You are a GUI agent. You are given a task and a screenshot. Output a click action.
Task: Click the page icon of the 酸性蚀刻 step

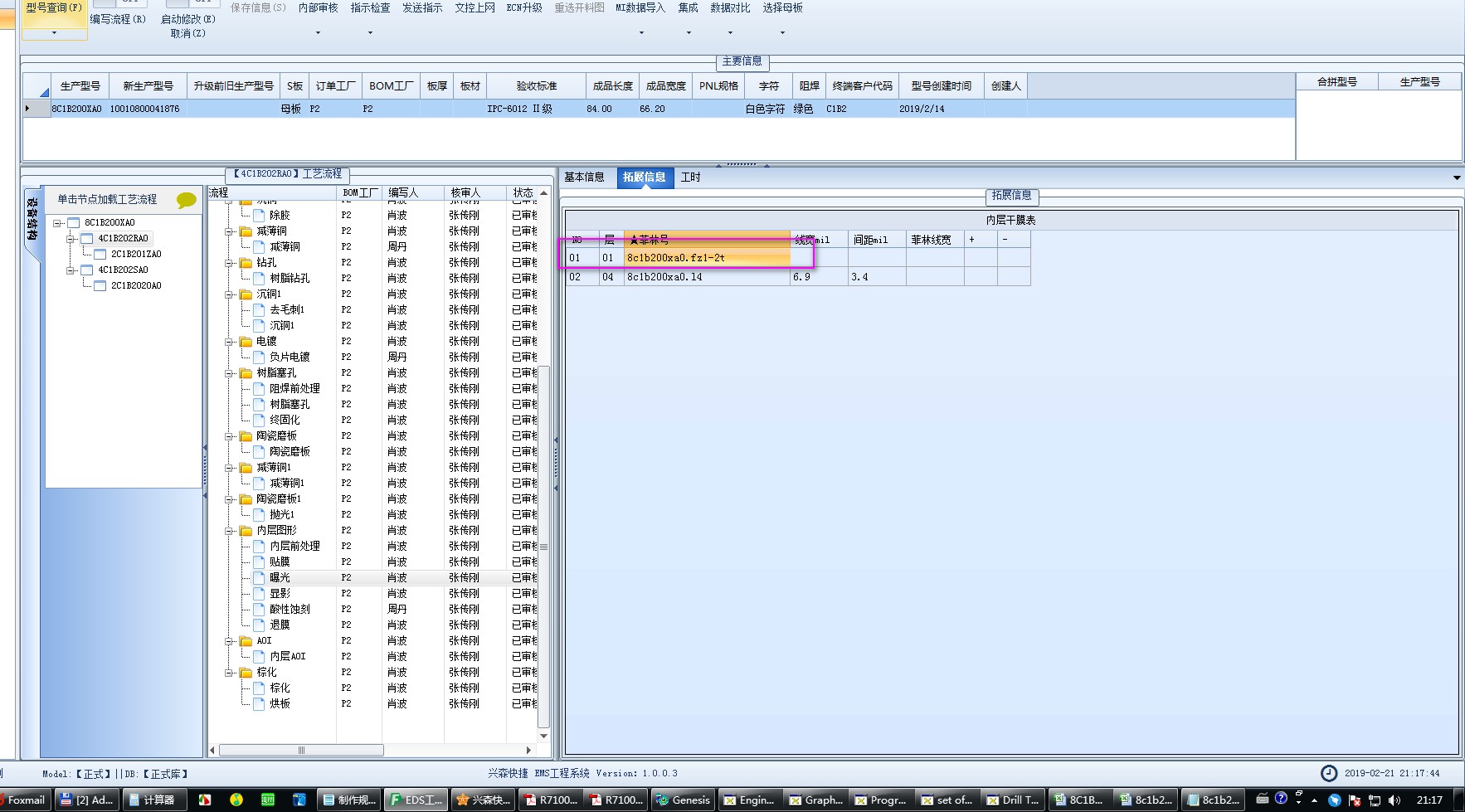tap(259, 609)
